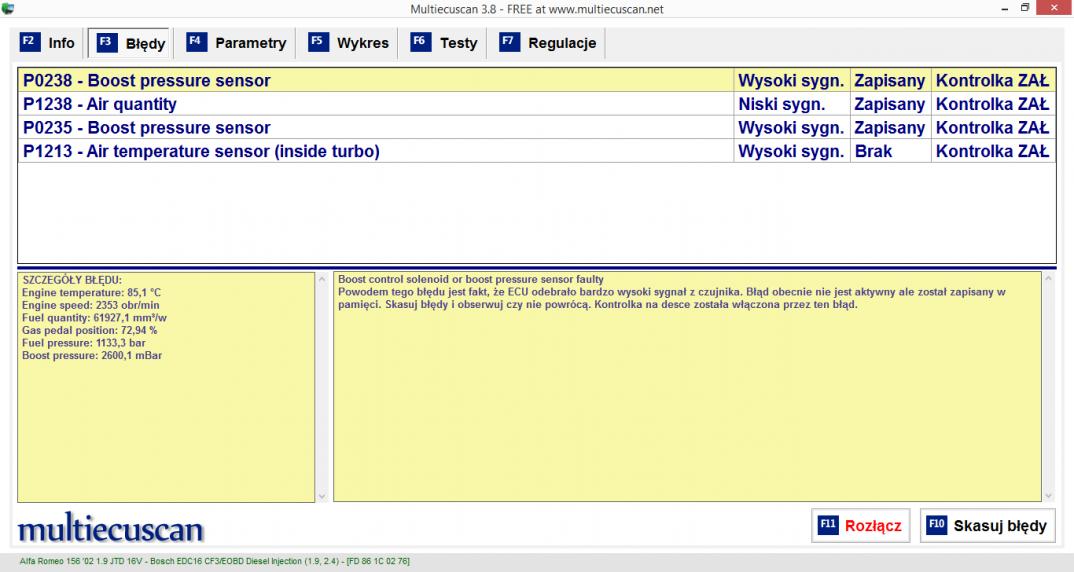Click the F7 key icon
Image resolution: width=1074 pixels, height=572 pixels.
pos(509,42)
